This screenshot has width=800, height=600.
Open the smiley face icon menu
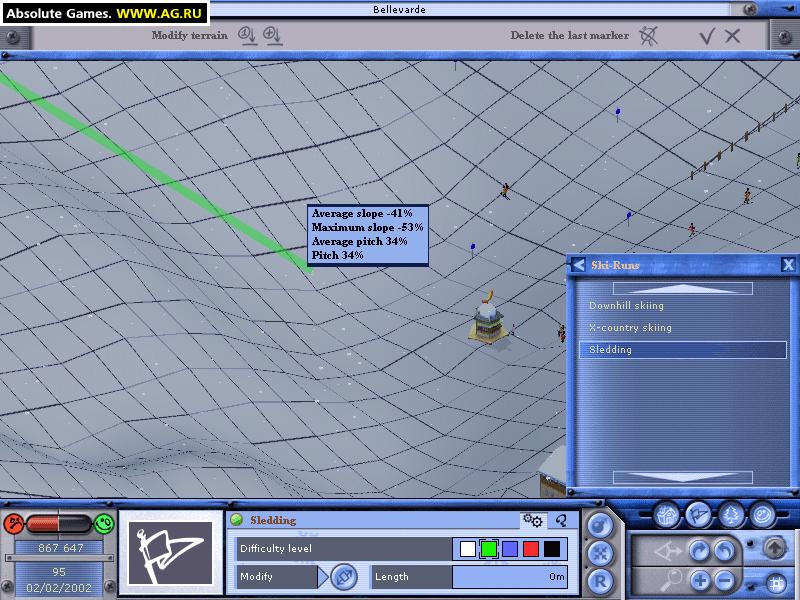[763, 516]
